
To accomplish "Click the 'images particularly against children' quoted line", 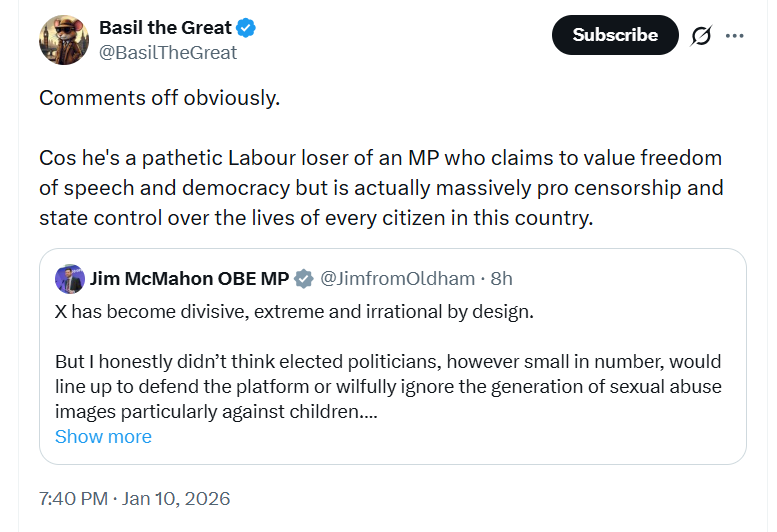I will coord(215,412).
